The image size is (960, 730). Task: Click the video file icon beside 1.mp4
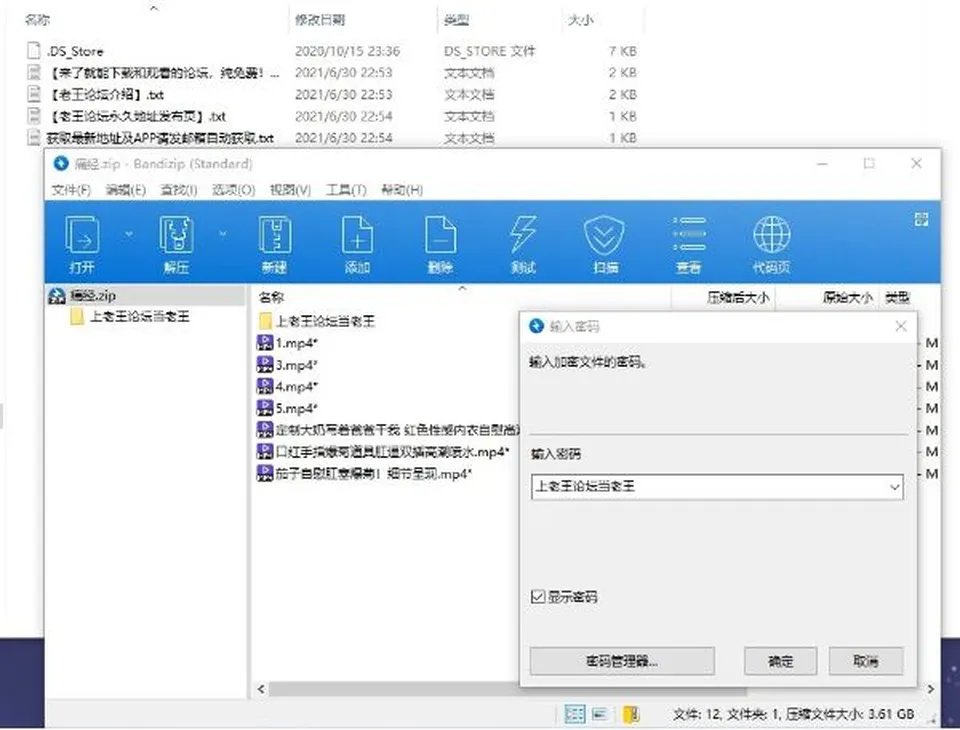coord(264,343)
